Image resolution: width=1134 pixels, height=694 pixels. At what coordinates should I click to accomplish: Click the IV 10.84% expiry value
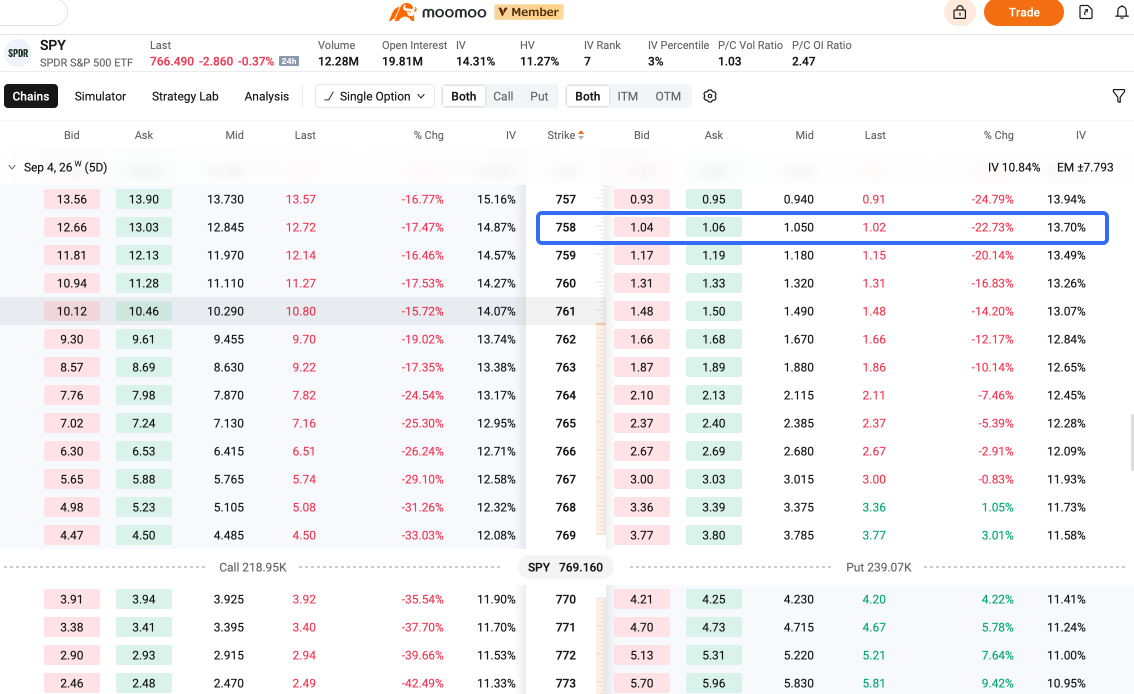point(1014,167)
